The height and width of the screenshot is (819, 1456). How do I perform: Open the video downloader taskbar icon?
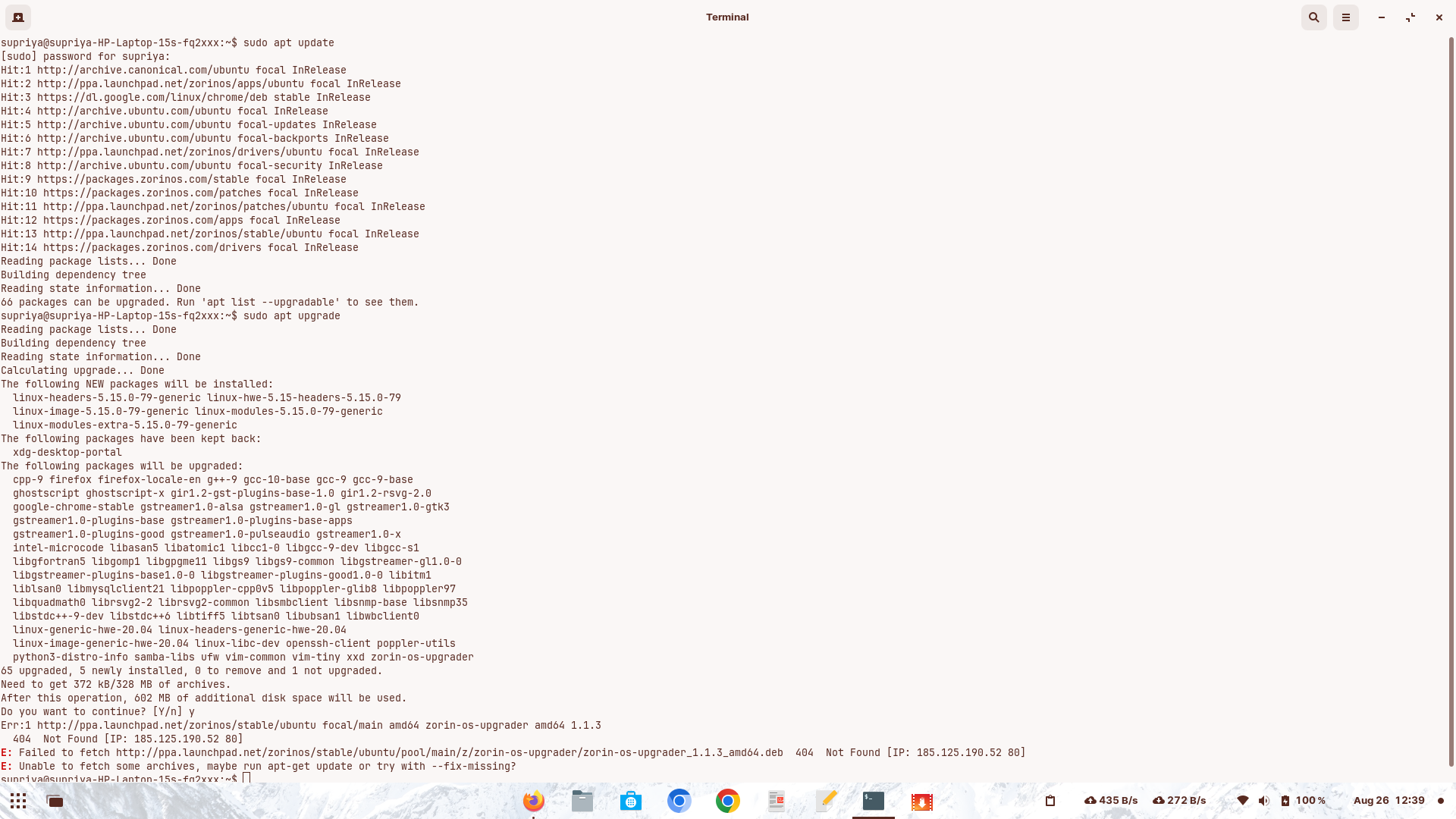pyautogui.click(x=922, y=801)
